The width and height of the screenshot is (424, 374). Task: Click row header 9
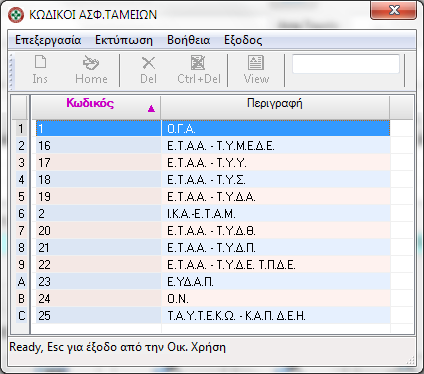point(21,265)
